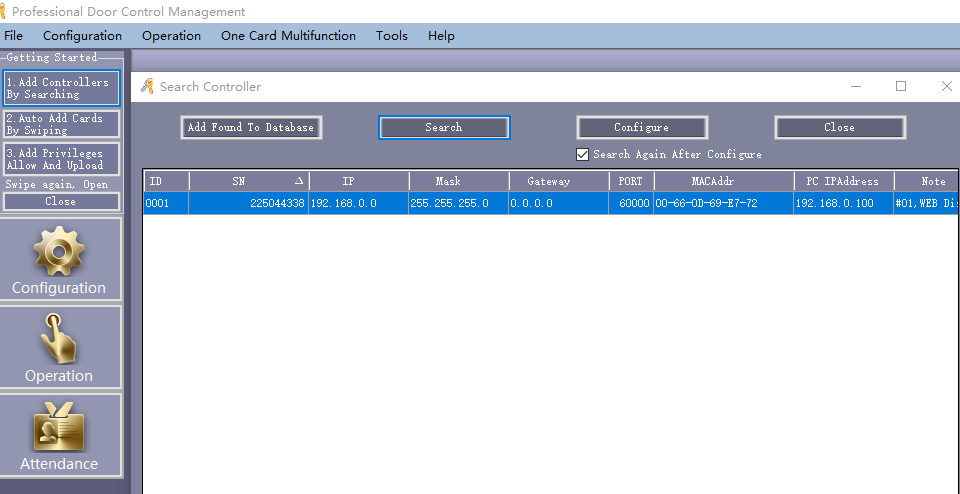
Task: Select serial number 225044338 cell
Action: [x=249, y=203]
